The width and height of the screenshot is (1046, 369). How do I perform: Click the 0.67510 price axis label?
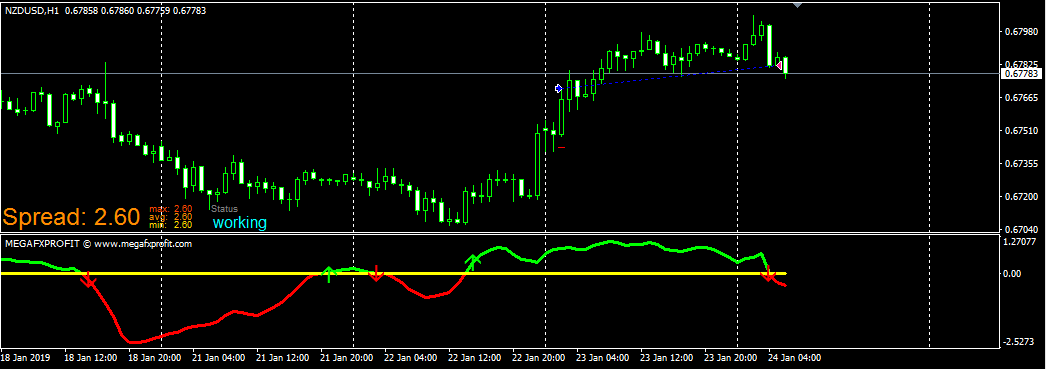[x=1021, y=131]
